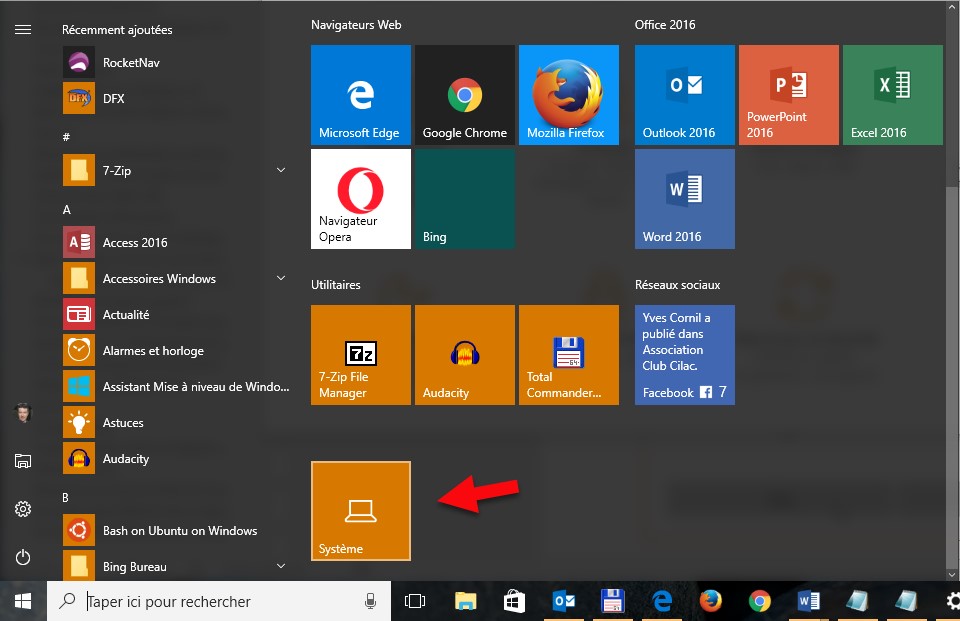Screen dimensions: 960x621
Task: Open the Excel 2016 tile
Action: (892, 96)
